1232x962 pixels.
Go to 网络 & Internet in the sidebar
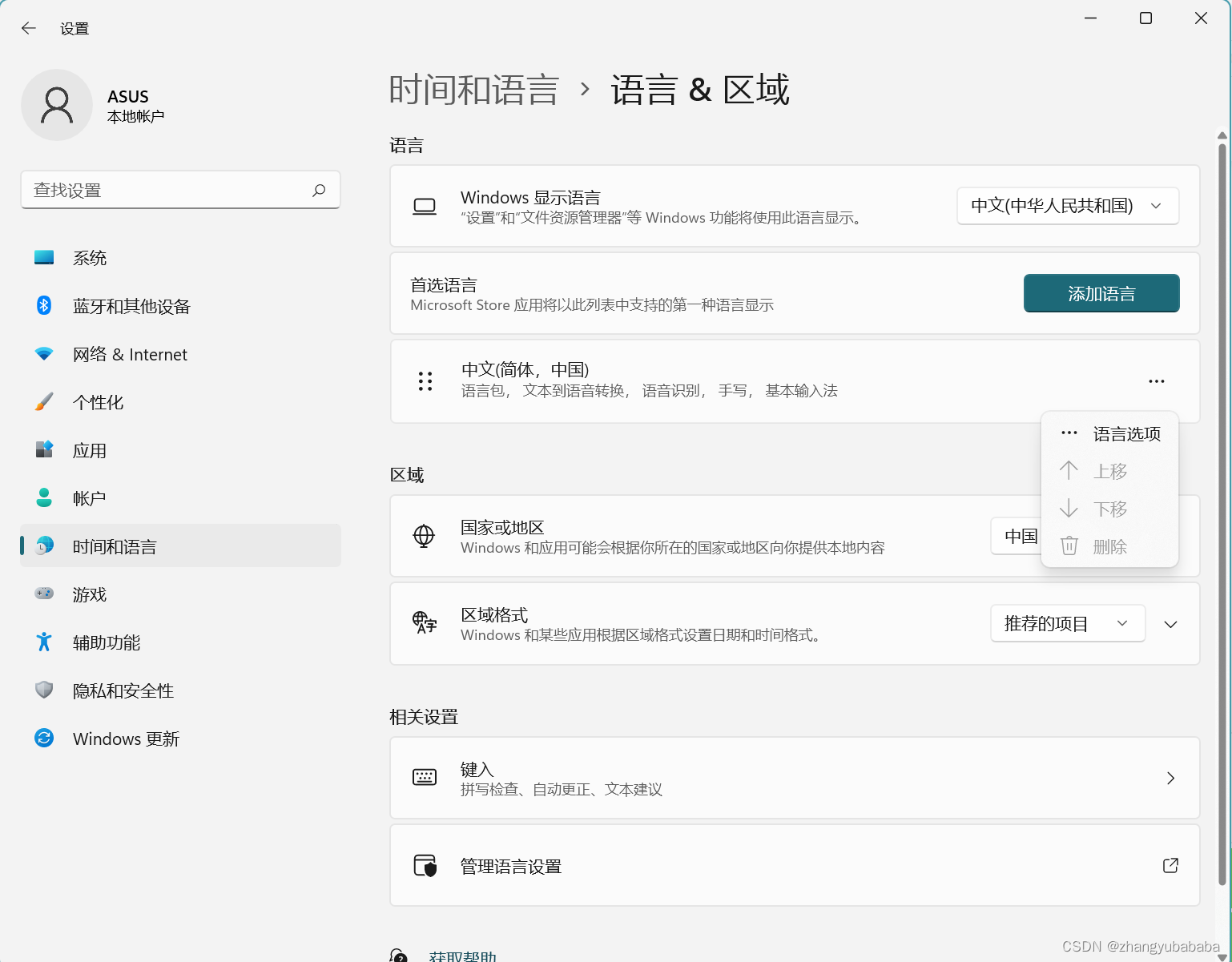(181, 354)
